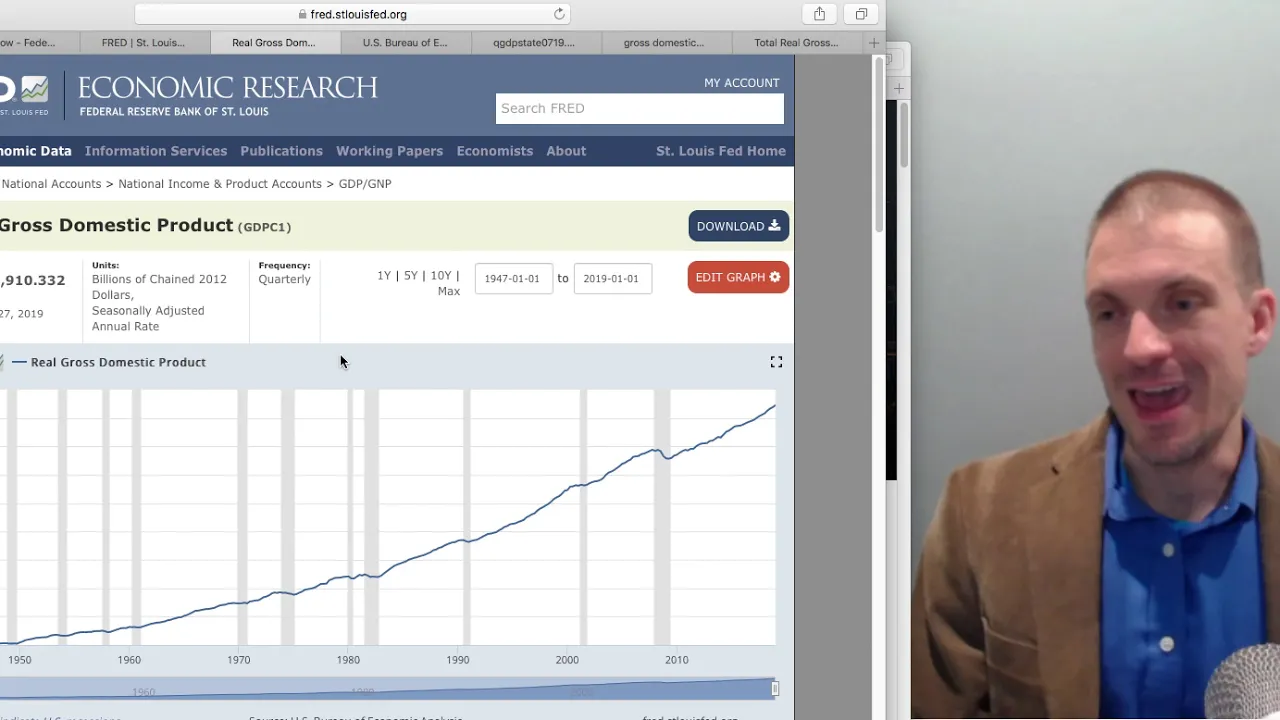Click the 2010 x-axis label
Image resolution: width=1280 pixels, height=720 pixels.
[x=677, y=660]
